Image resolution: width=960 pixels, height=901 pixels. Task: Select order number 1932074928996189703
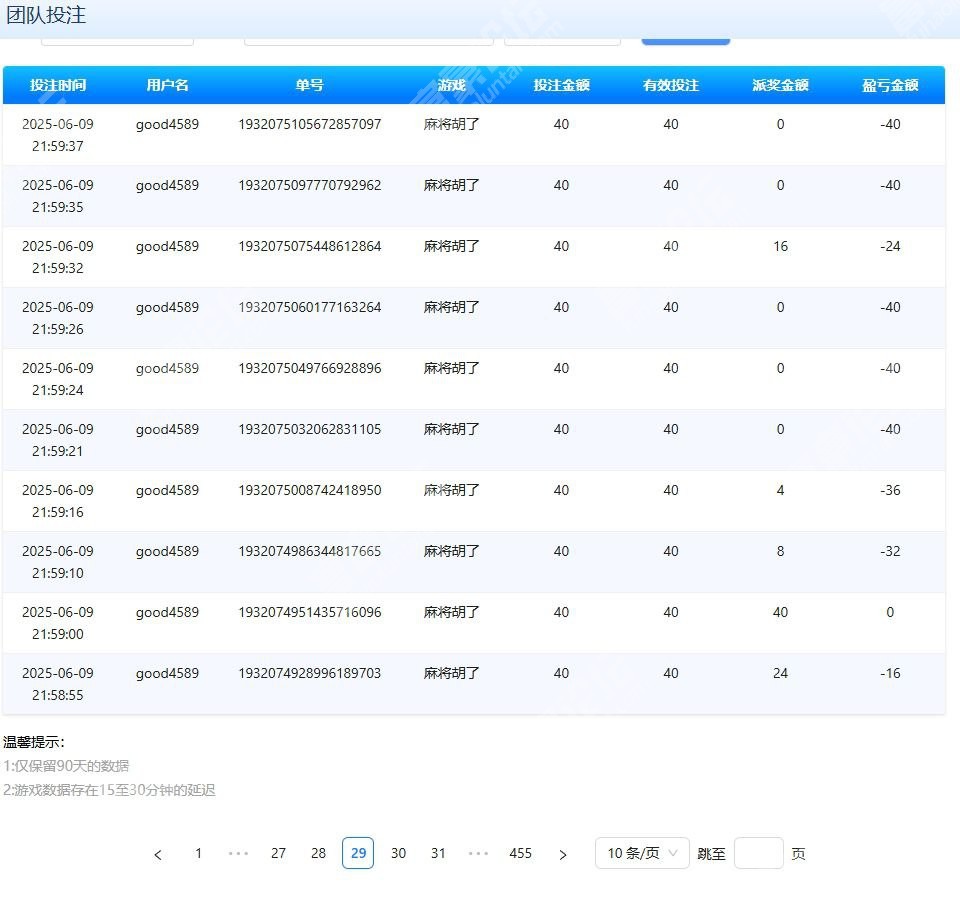coord(310,673)
